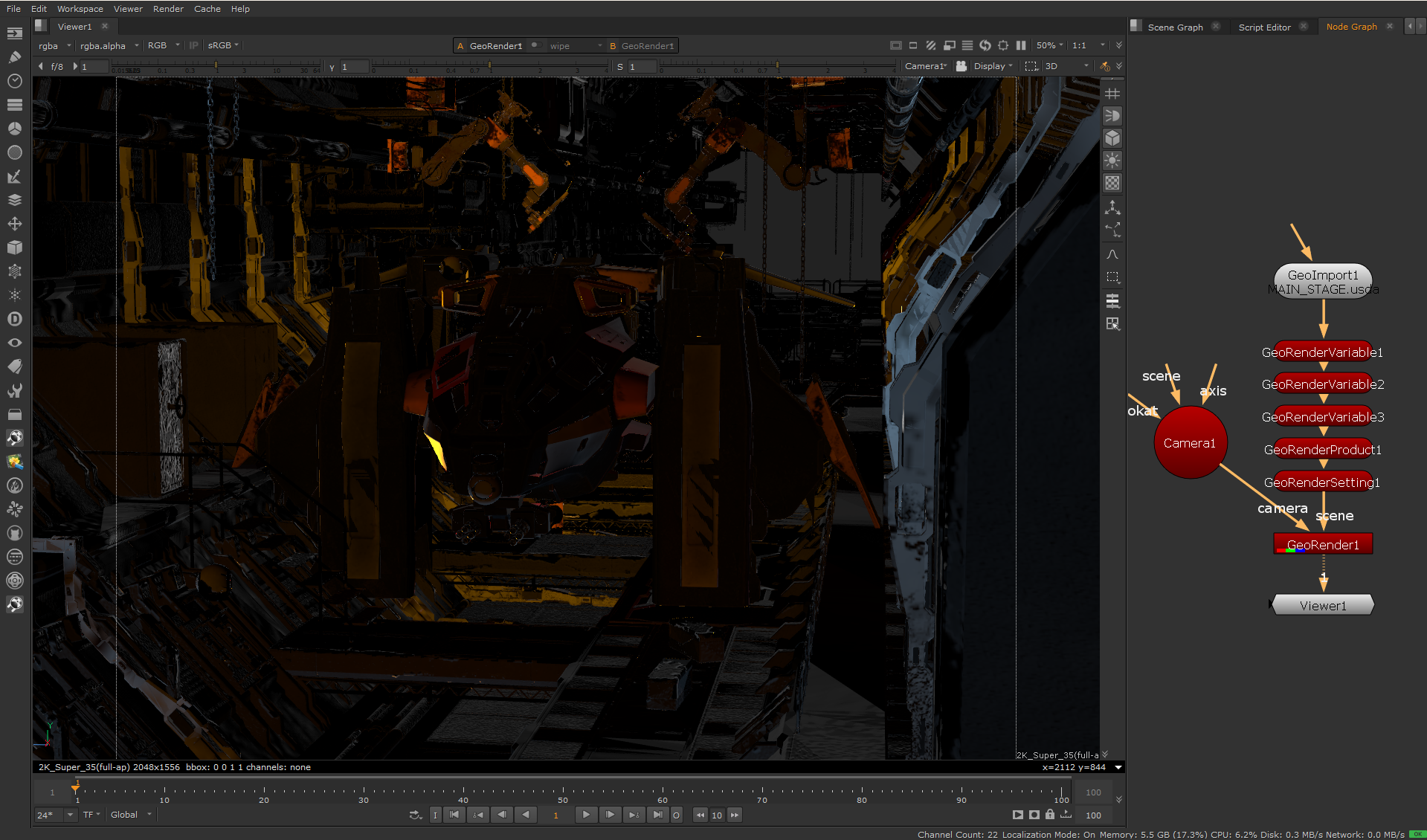Open the 1:1 downscale dropdown
Viewport: 1427px width, 840px height.
(x=1089, y=45)
